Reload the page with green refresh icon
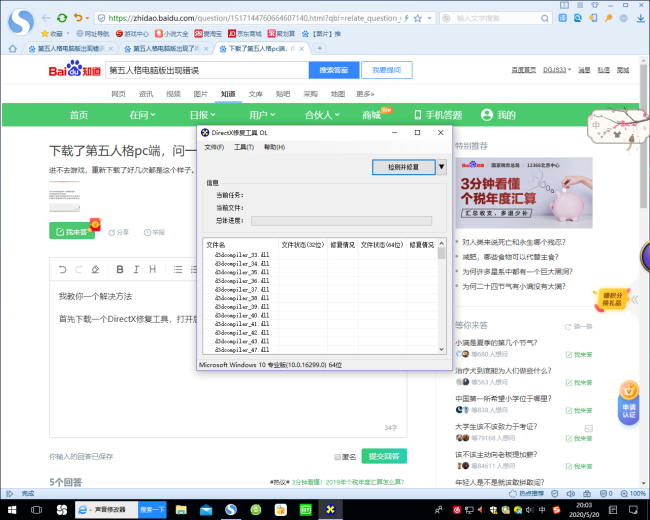This screenshot has height=520, width=650. pos(62,18)
